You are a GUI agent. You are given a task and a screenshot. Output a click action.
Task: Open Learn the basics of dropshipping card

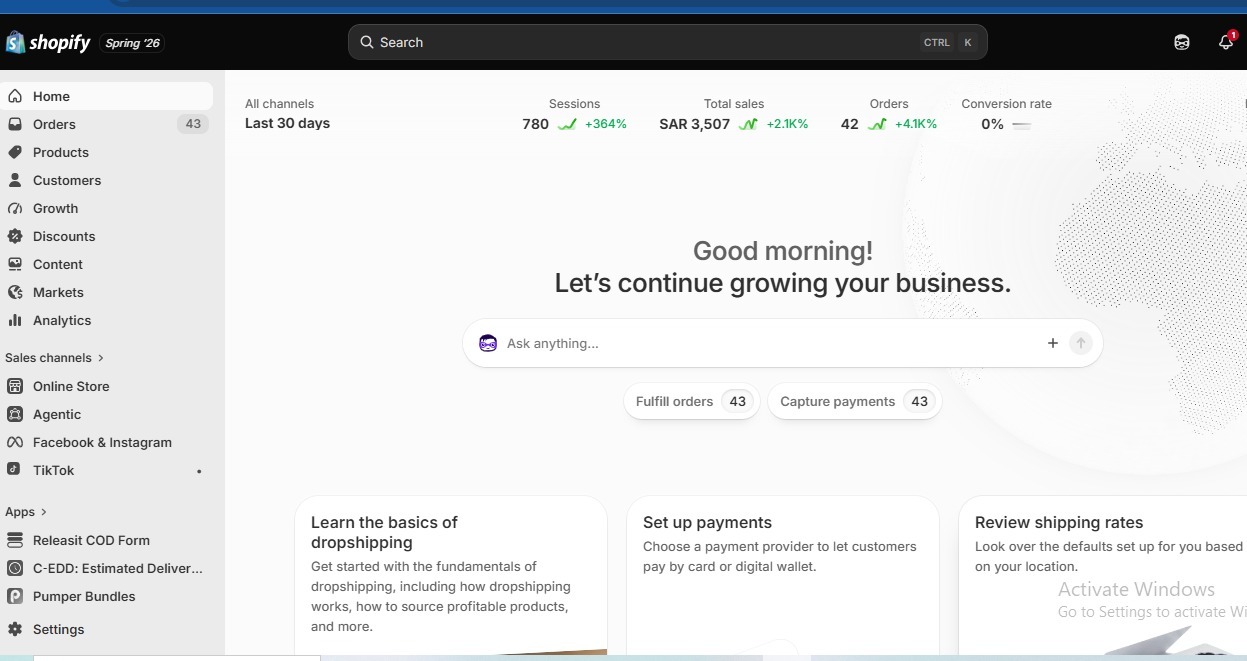pos(451,575)
